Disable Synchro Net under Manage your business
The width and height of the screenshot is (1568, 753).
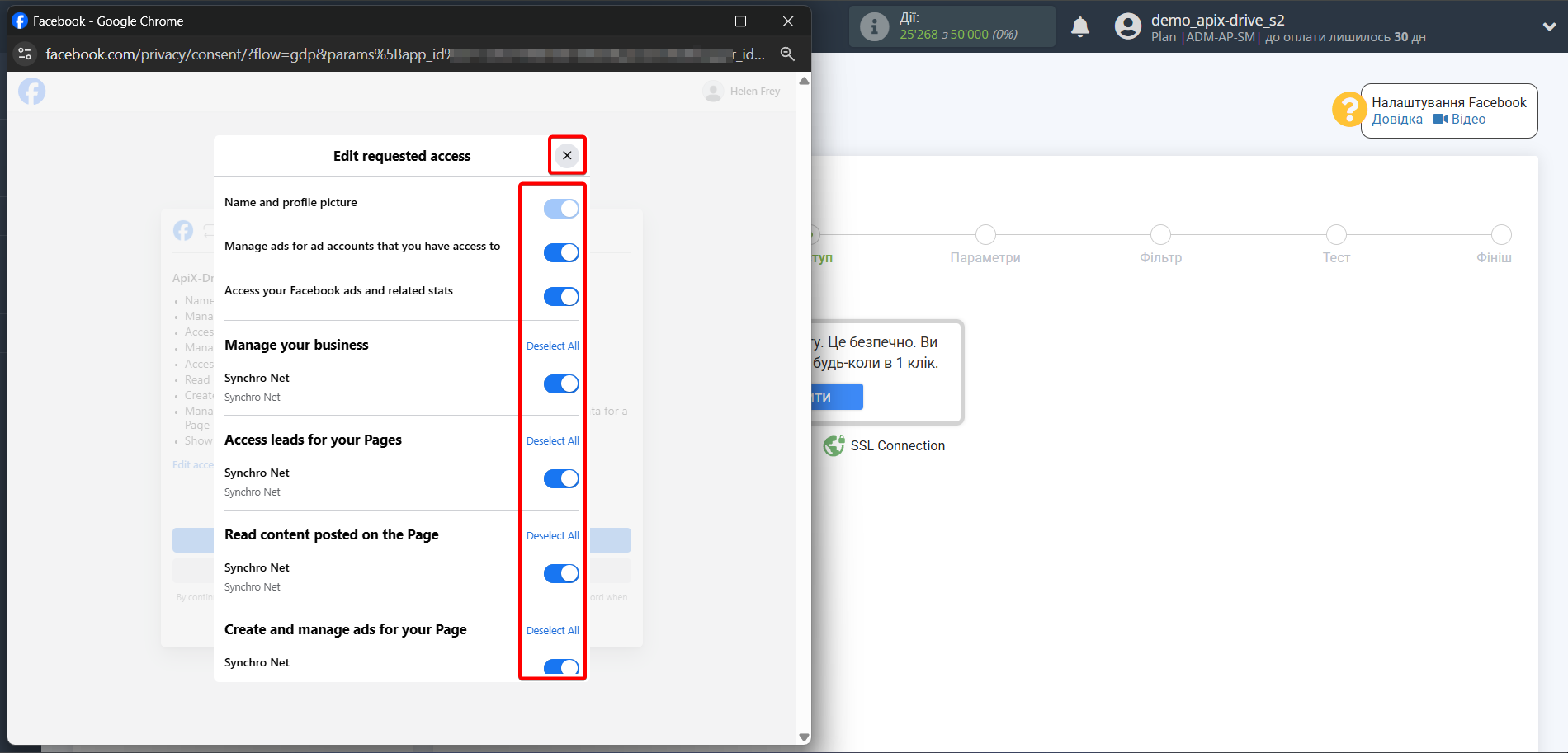(561, 384)
